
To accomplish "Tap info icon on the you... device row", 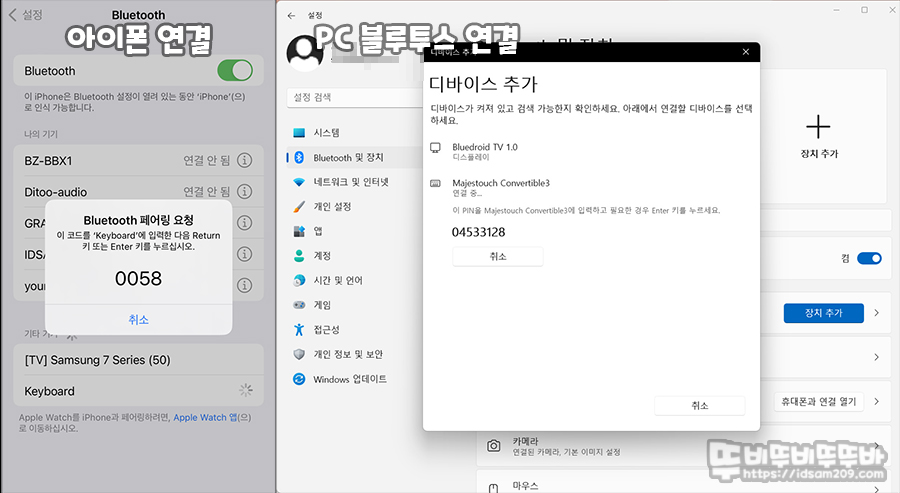I will [x=245, y=285].
